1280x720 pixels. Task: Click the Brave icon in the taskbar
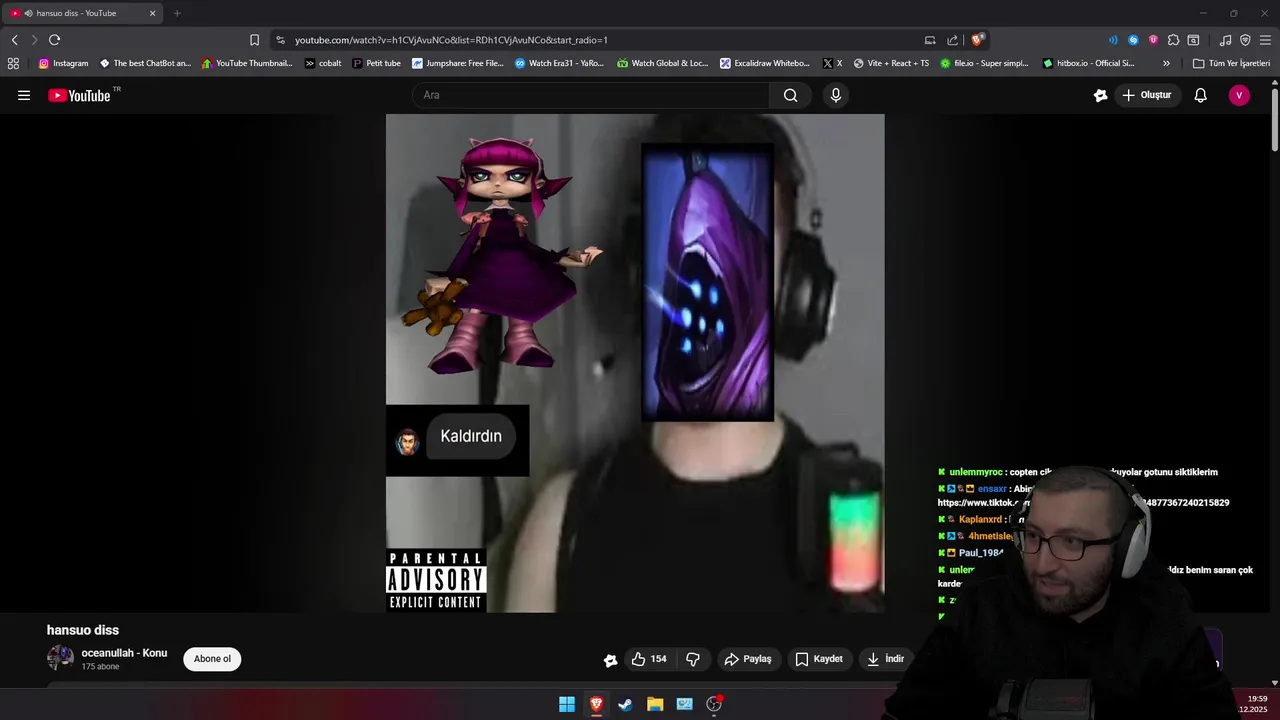[596, 704]
